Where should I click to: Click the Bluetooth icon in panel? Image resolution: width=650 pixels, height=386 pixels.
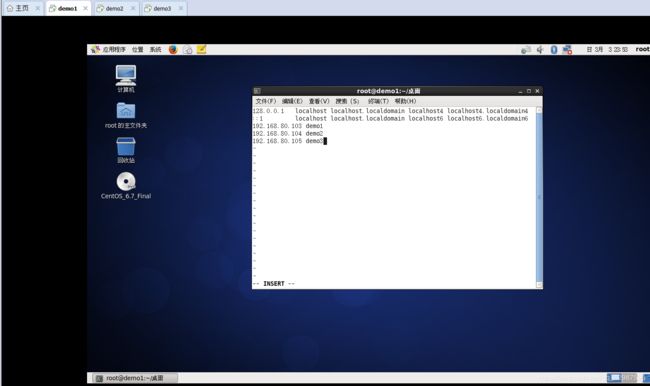[x=554, y=50]
